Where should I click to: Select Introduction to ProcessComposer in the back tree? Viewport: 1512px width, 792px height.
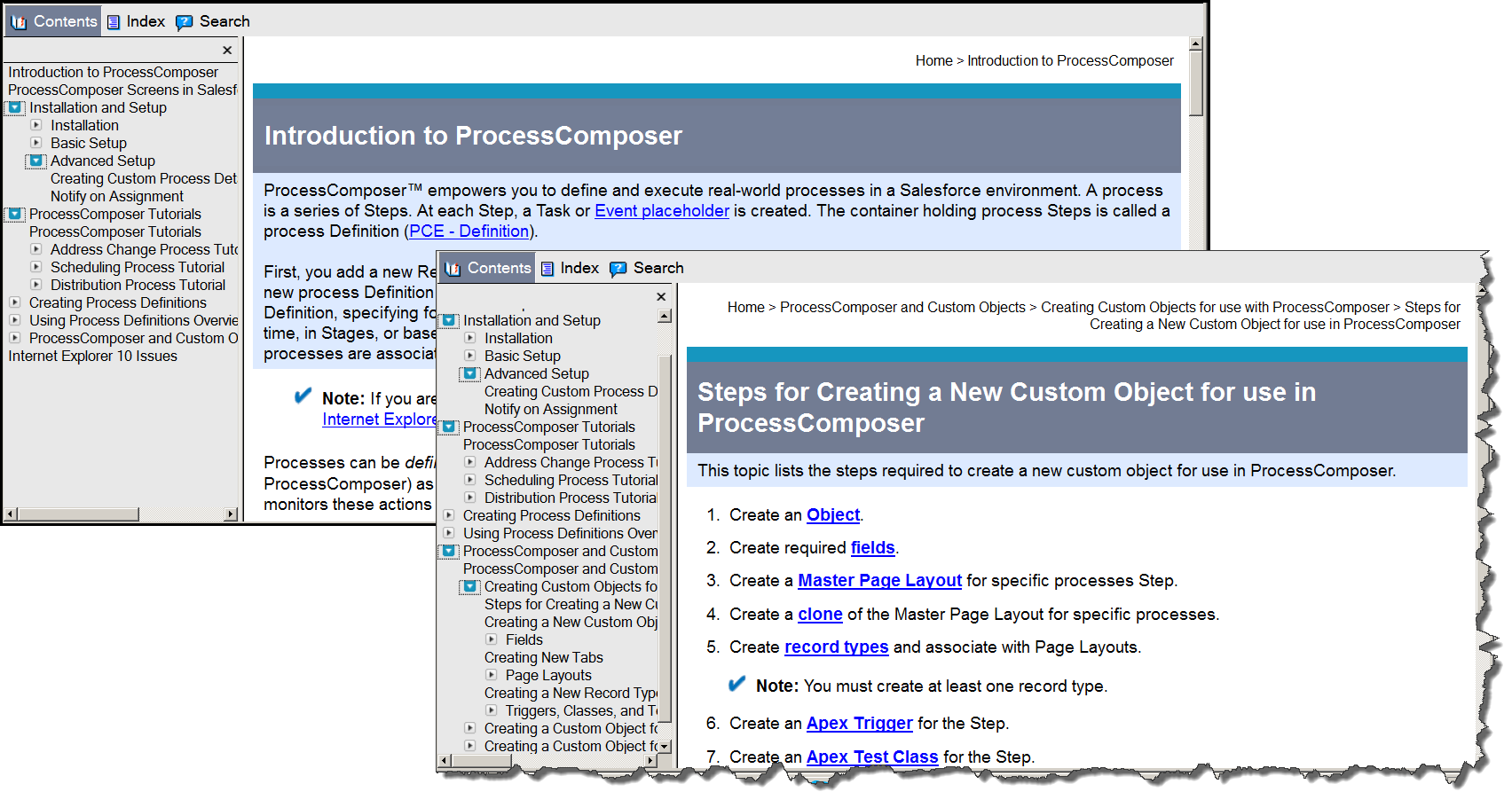pos(113,72)
